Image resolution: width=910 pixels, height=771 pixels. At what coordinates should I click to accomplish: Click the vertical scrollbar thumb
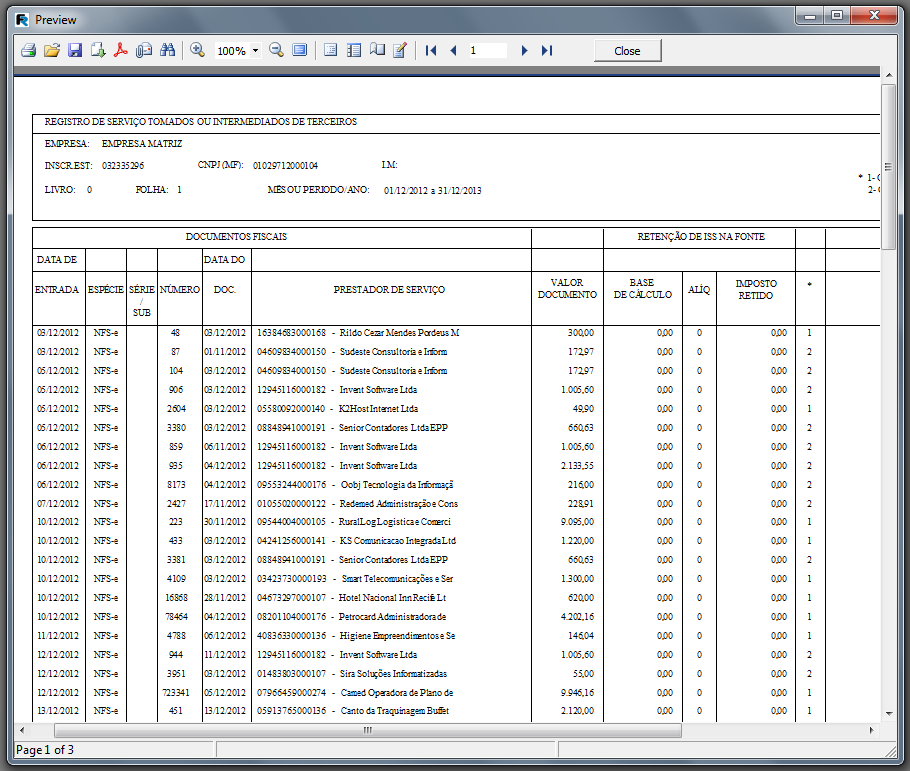[x=889, y=167]
